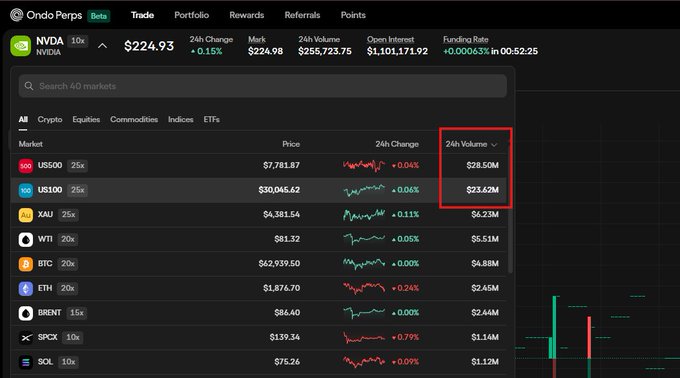Click the BTC bitcoin icon
680x378 pixels.
pyautogui.click(x=26, y=264)
